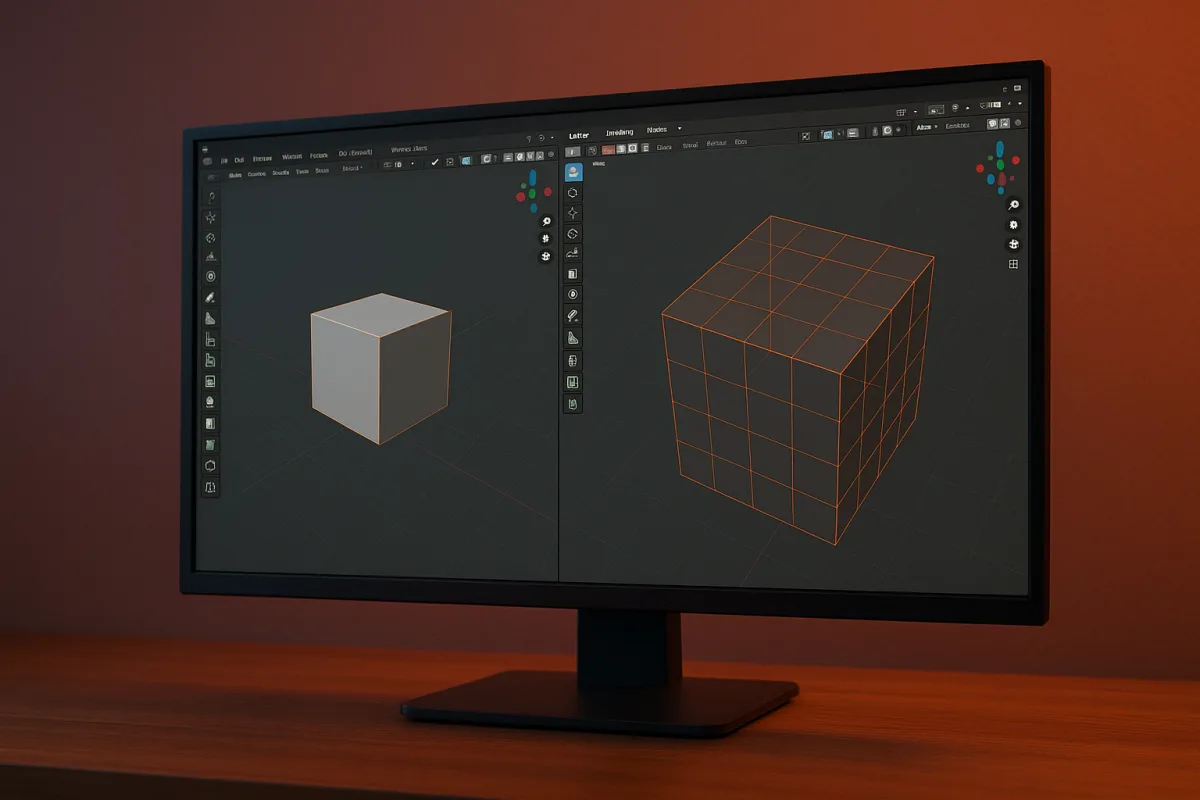Select the ring tool in right viewport toolbar

click(573, 294)
